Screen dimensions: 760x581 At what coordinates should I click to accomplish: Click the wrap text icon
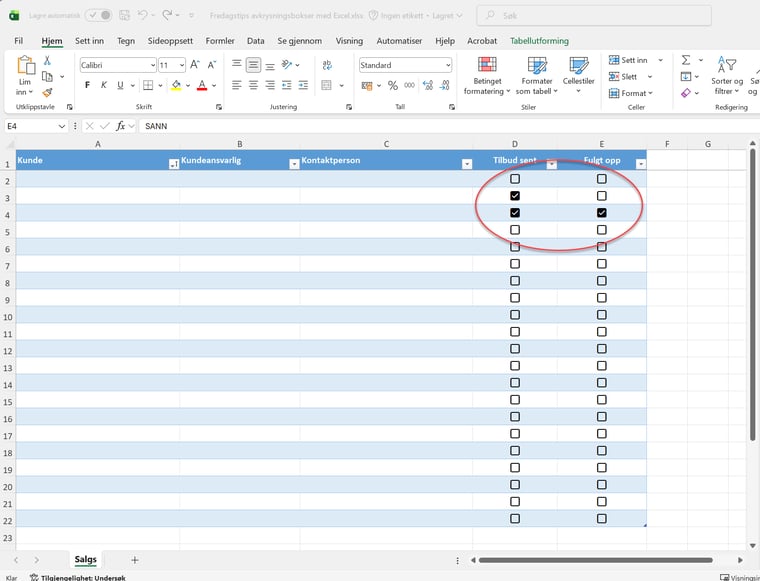(327, 64)
